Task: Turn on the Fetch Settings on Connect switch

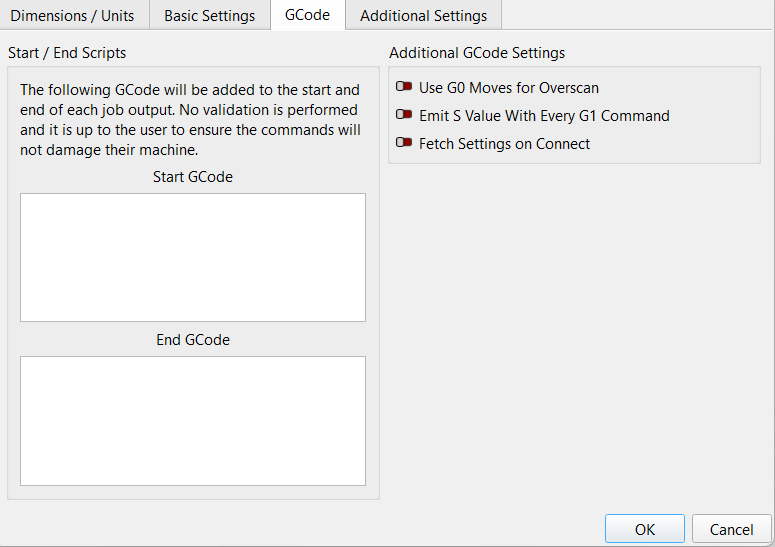Action: point(404,144)
